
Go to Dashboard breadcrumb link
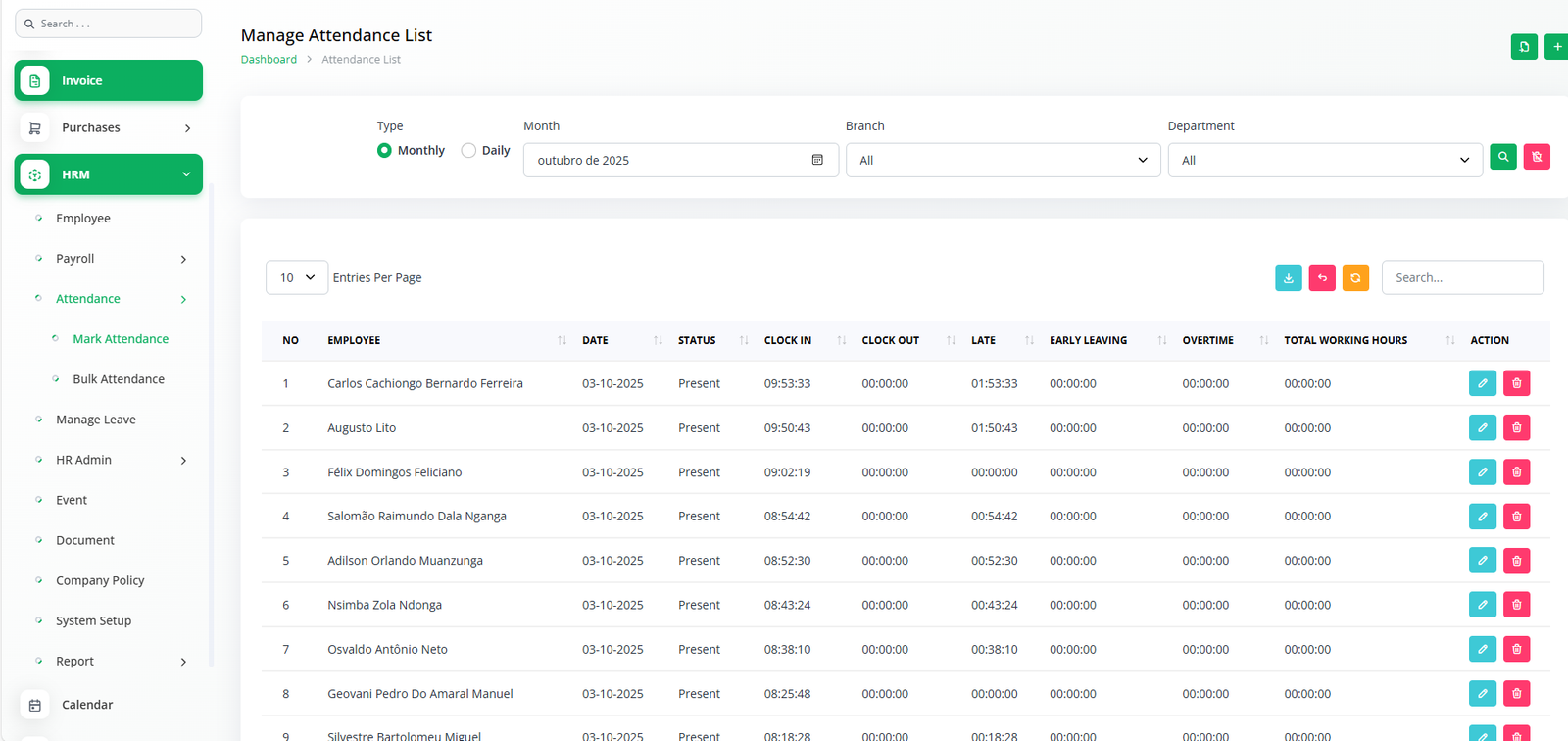tap(269, 60)
